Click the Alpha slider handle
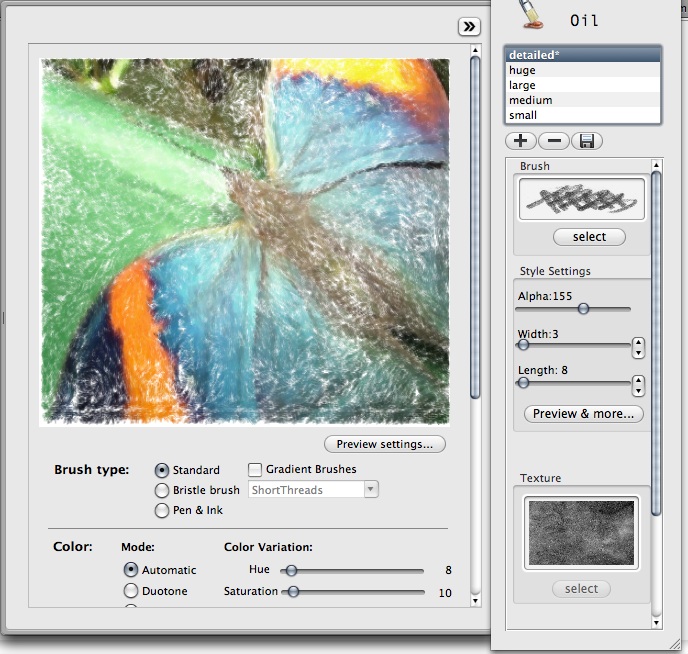The height and width of the screenshot is (654, 688). point(583,309)
